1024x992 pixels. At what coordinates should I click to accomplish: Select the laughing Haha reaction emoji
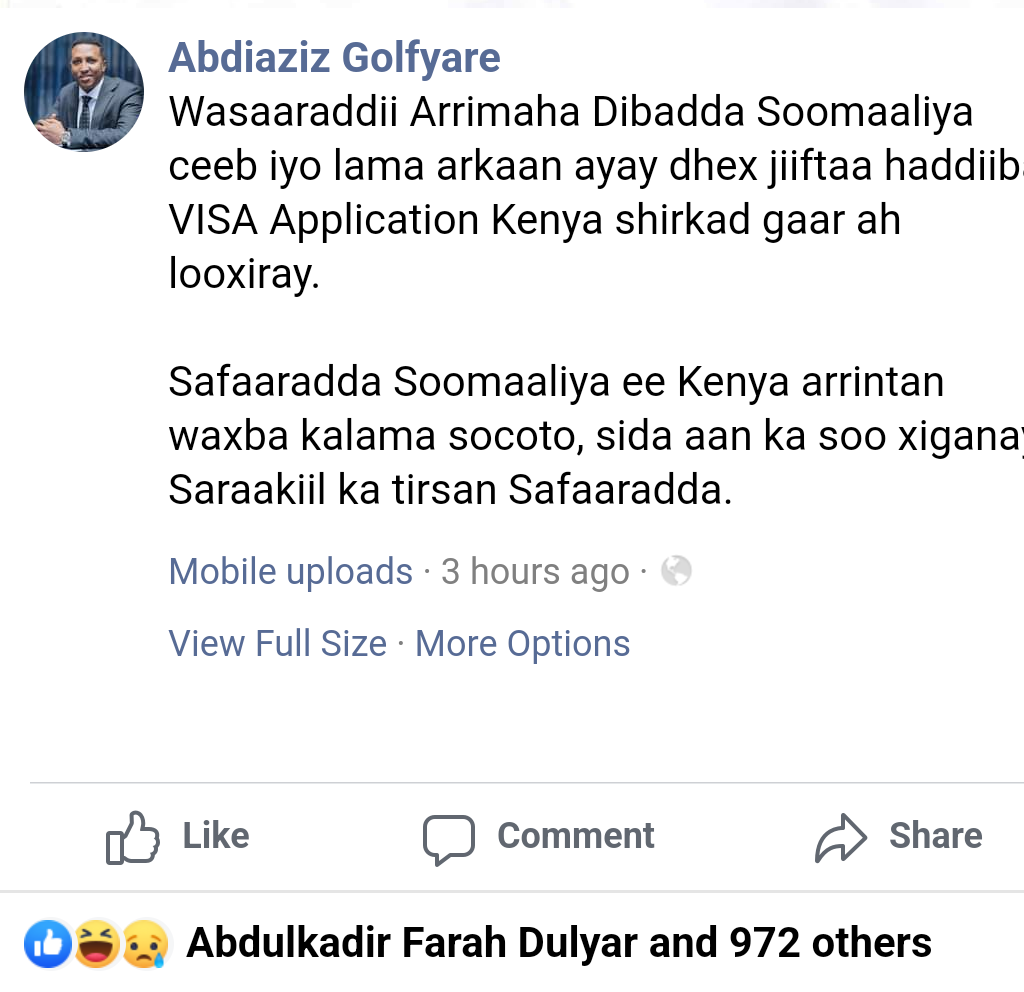(x=97, y=945)
